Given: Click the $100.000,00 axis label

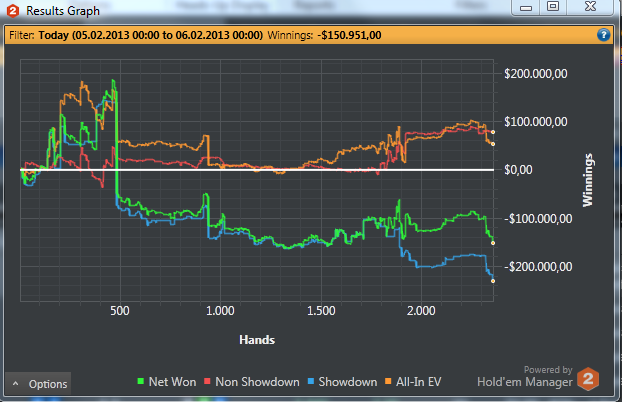Looking at the screenshot, I should [536, 122].
